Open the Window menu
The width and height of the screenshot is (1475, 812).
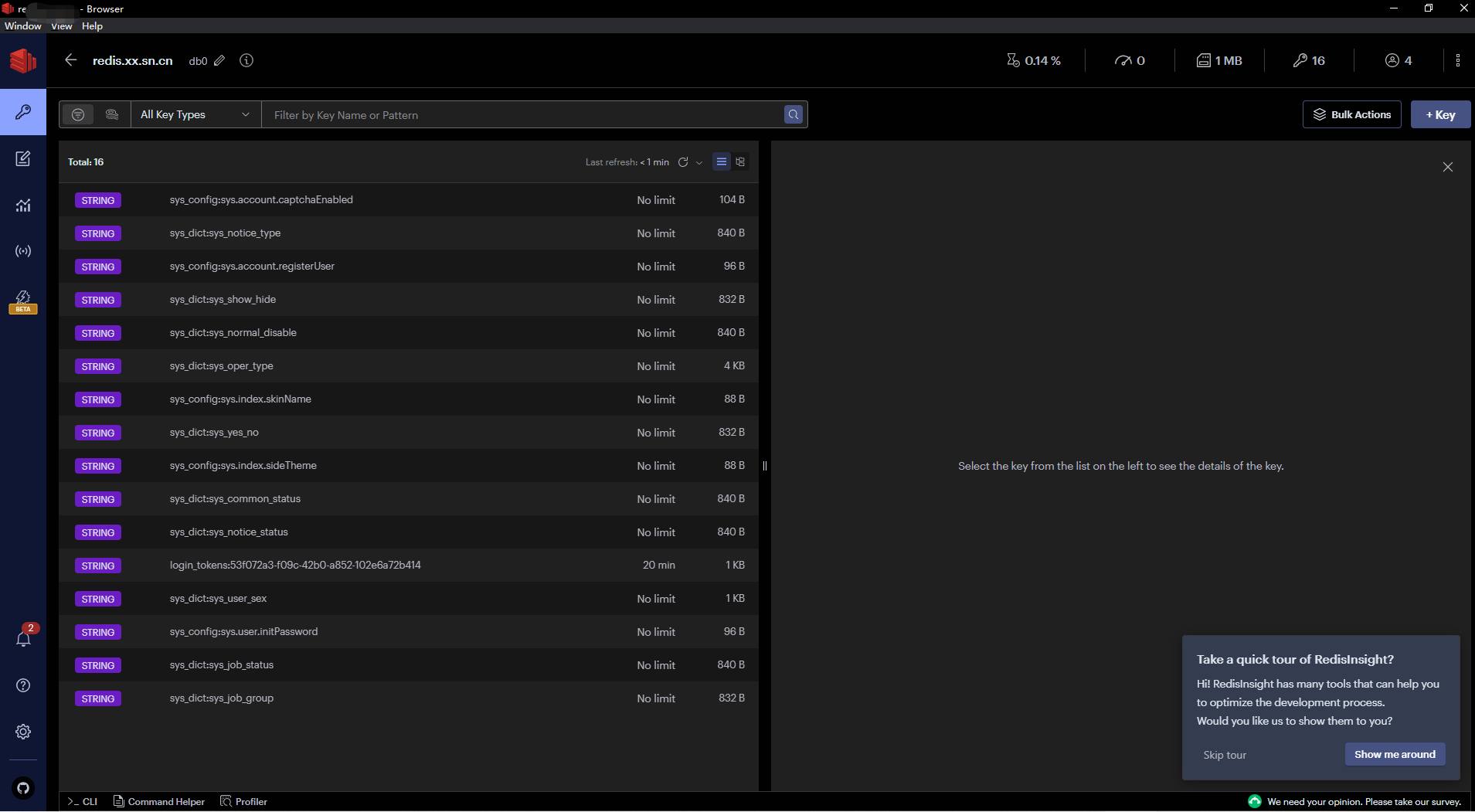[23, 25]
